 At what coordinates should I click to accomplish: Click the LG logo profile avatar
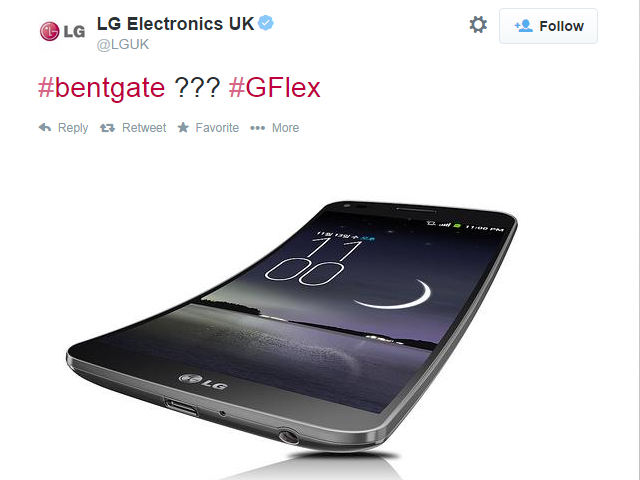pos(62,31)
